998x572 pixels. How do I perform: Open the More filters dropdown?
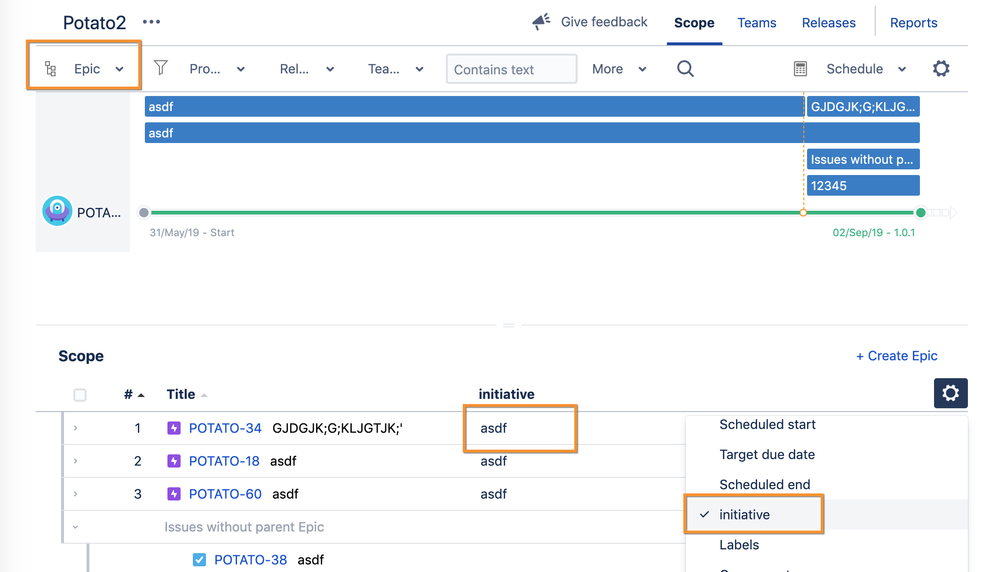click(x=619, y=69)
